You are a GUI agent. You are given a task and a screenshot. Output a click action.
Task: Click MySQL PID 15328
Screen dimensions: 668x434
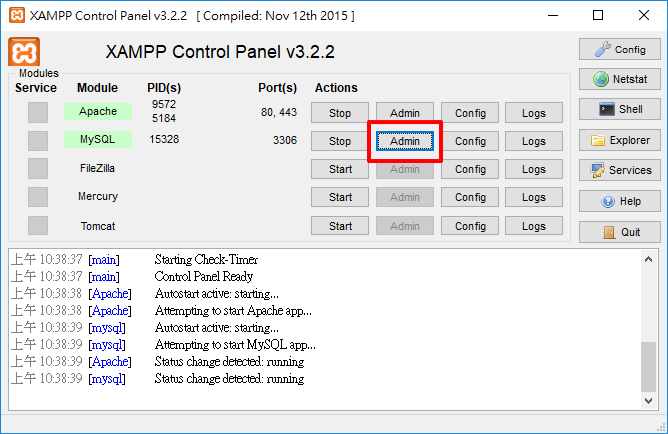[164, 139]
